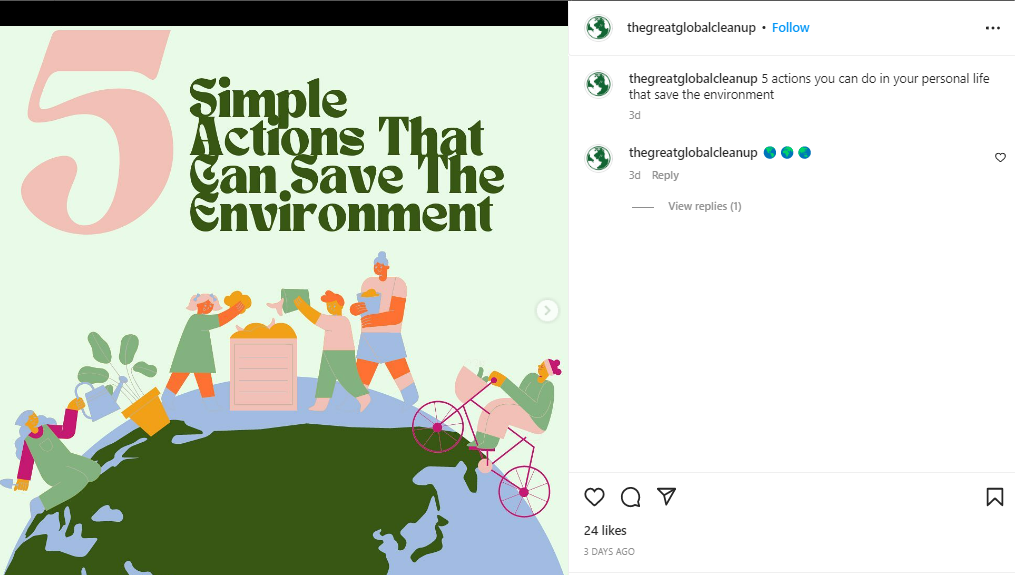Open the 3 DAYS AGO timestamp
This screenshot has width=1015, height=575.
(609, 552)
